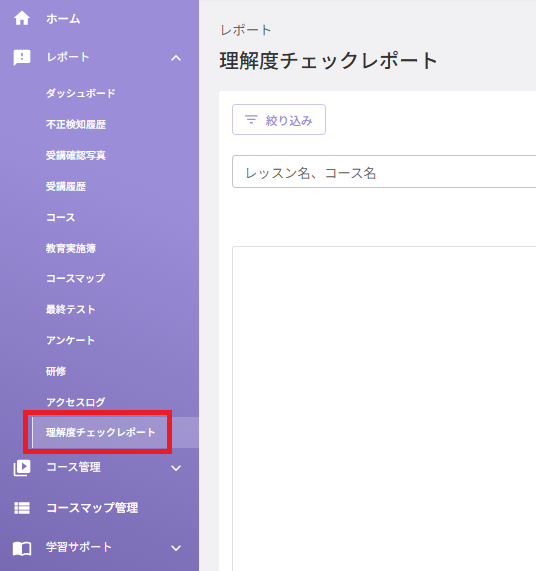Click the Home house icon
This screenshot has height=571, width=536.
coord(22,18)
